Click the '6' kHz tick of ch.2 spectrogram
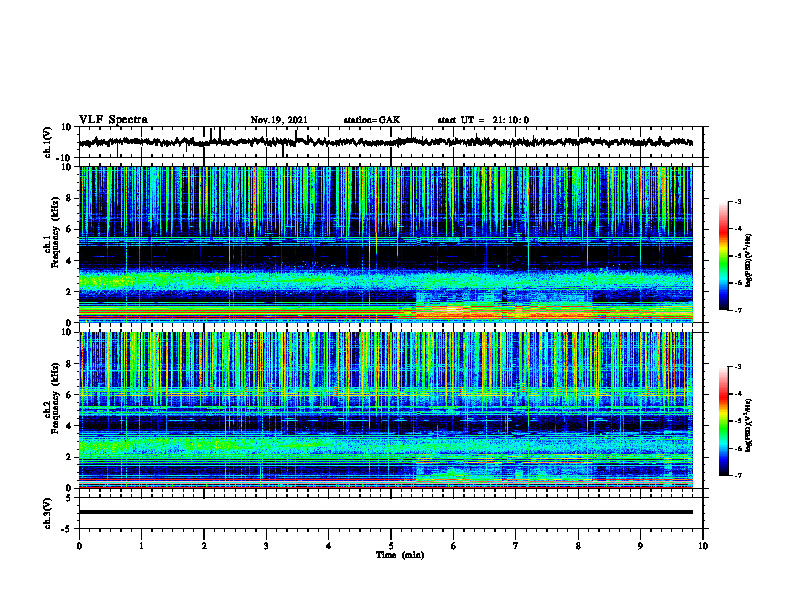Viewport: 792px width, 612px height. pos(70,395)
